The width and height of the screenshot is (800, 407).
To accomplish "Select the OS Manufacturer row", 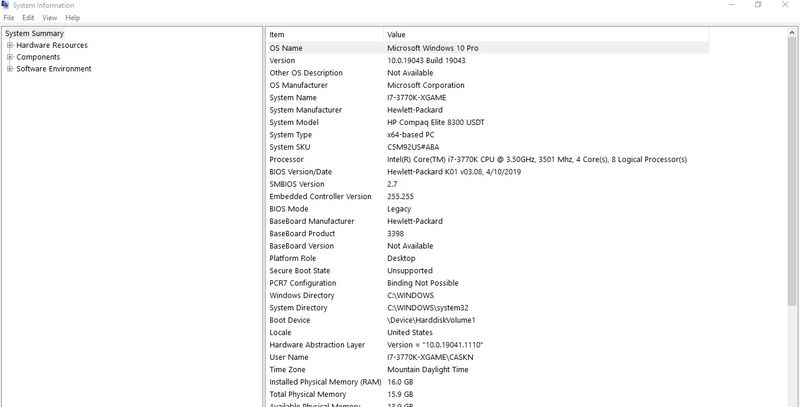I will (487, 85).
